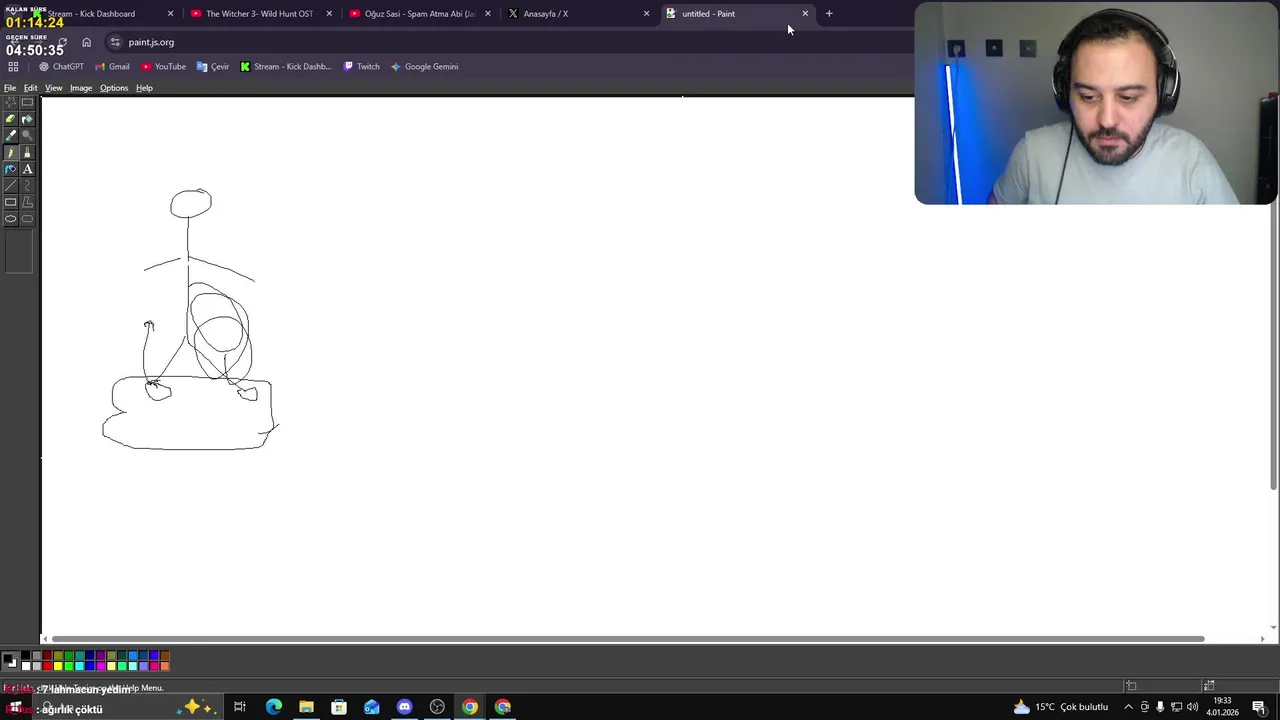Select the Fill With Color bucket tool
1280x720 pixels.
pyautogui.click(x=27, y=119)
